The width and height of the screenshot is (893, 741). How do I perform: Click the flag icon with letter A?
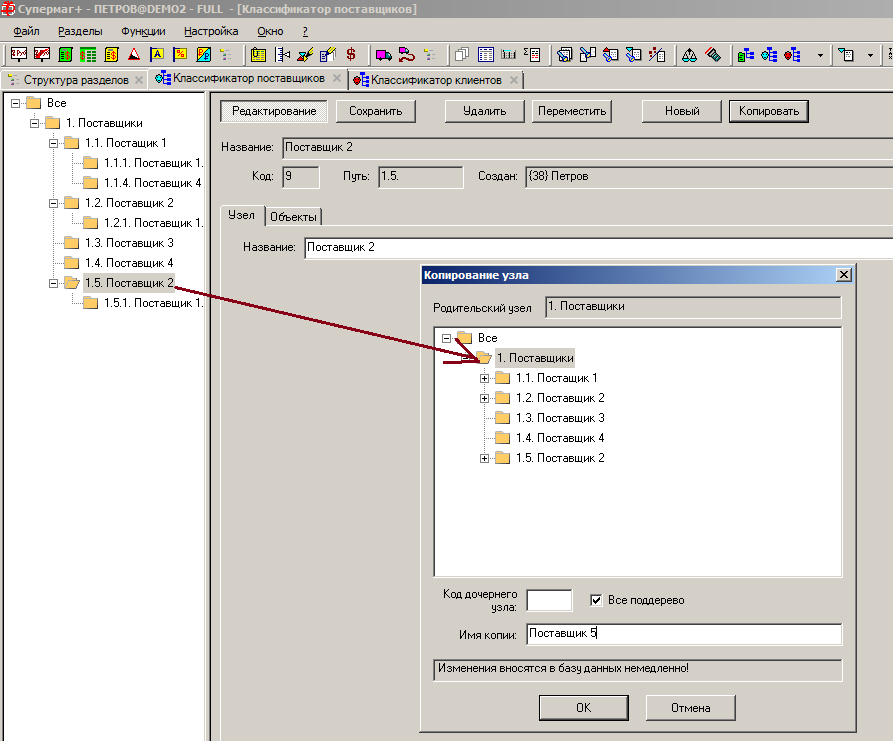pyautogui.click(x=157, y=55)
